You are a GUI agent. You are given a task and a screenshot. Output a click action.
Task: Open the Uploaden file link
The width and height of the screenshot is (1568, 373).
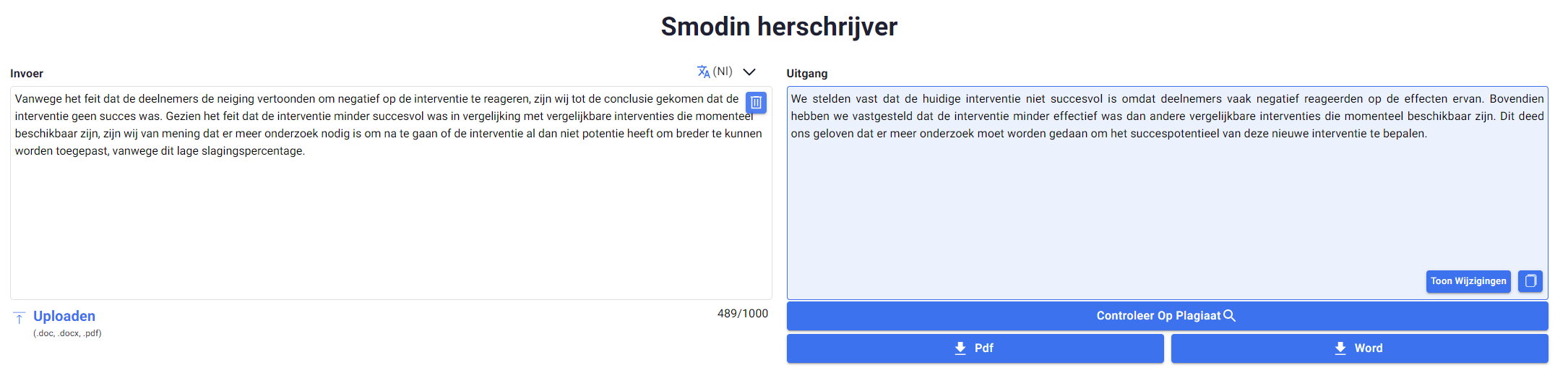click(x=64, y=316)
